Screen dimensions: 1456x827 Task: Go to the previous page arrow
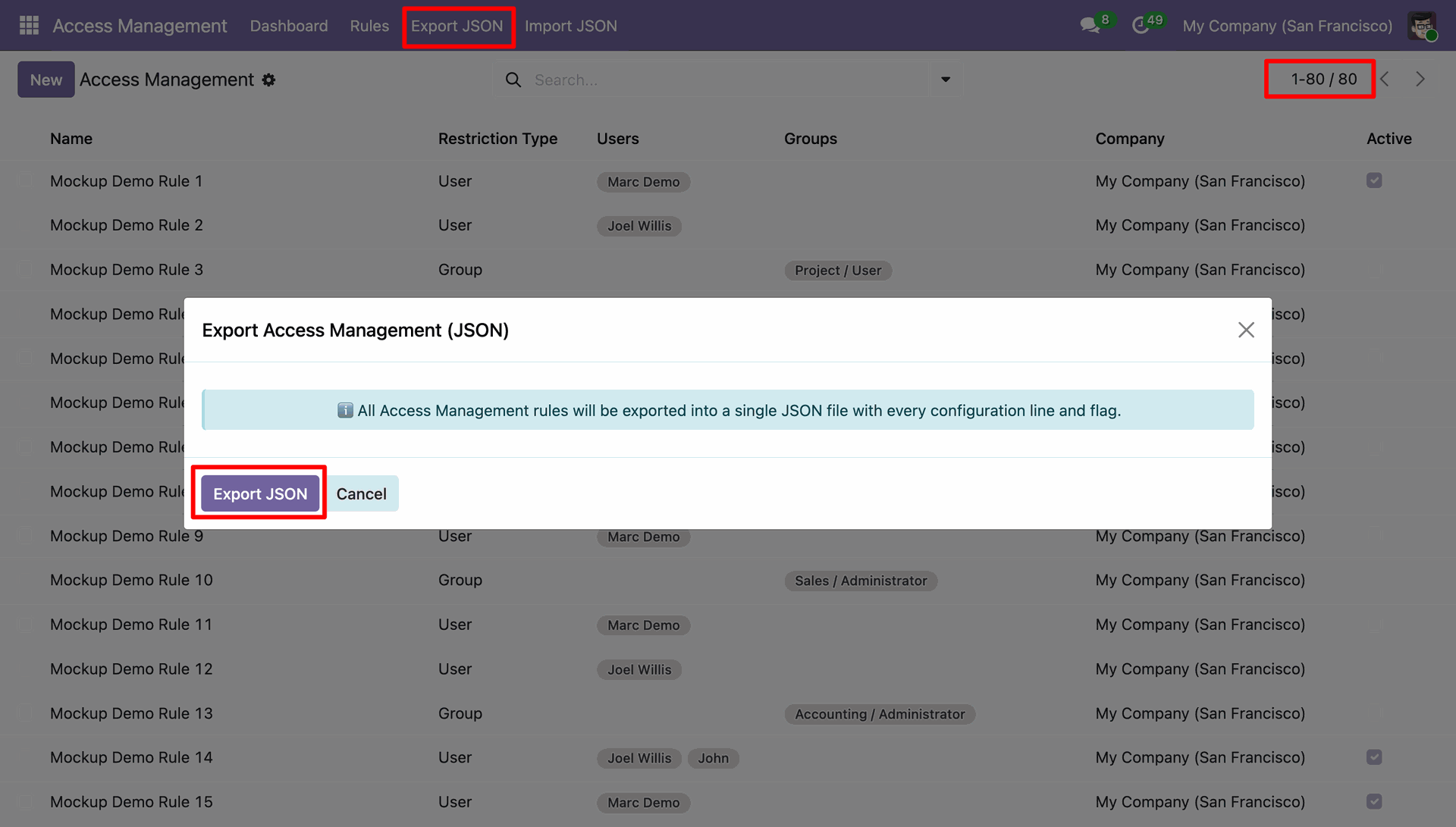click(1385, 79)
